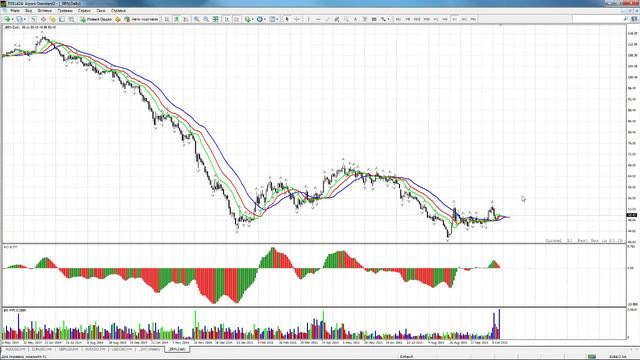The height and width of the screenshot is (360, 640).
Task: Select the Trendline drawing tool
Action: (327, 19)
